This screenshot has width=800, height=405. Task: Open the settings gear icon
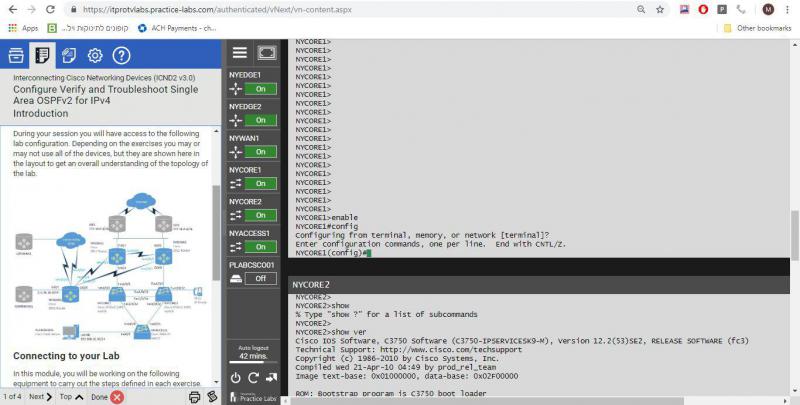tap(95, 55)
